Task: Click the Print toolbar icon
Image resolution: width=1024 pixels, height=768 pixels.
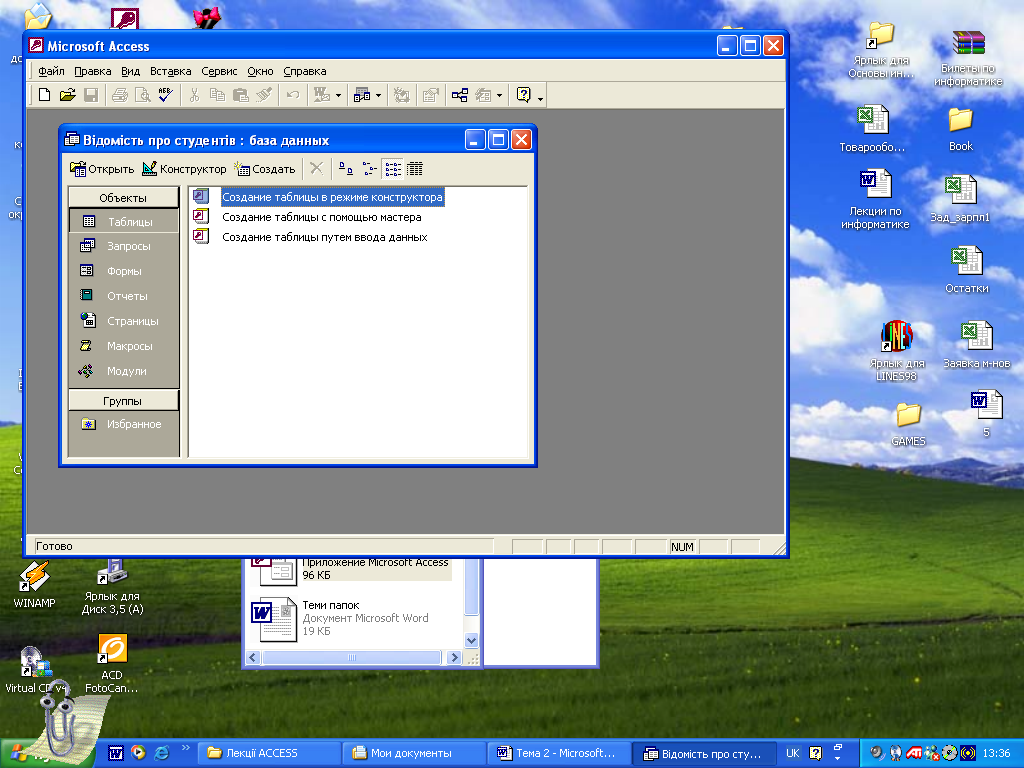Action: pyautogui.click(x=120, y=95)
